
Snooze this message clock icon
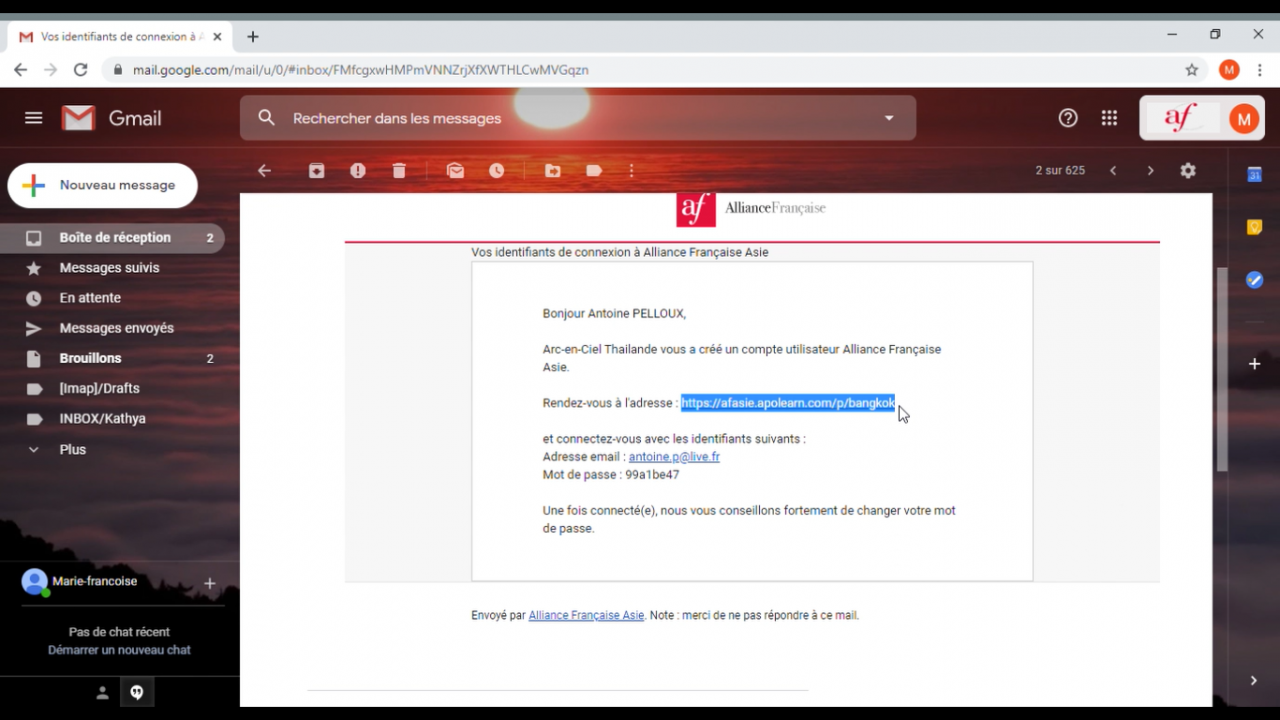[496, 171]
